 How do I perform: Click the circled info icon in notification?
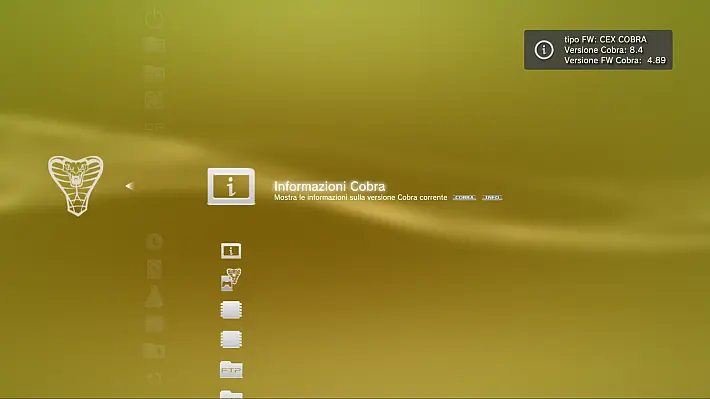544,50
